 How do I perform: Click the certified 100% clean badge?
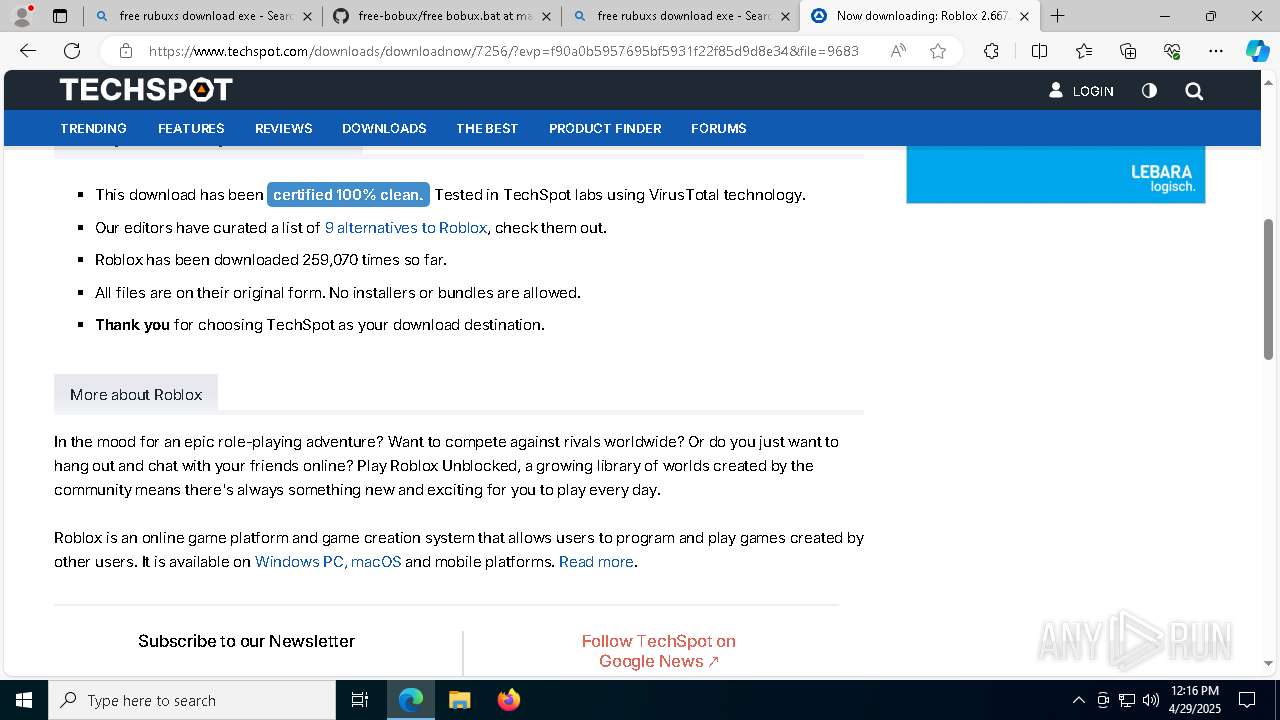[348, 194]
